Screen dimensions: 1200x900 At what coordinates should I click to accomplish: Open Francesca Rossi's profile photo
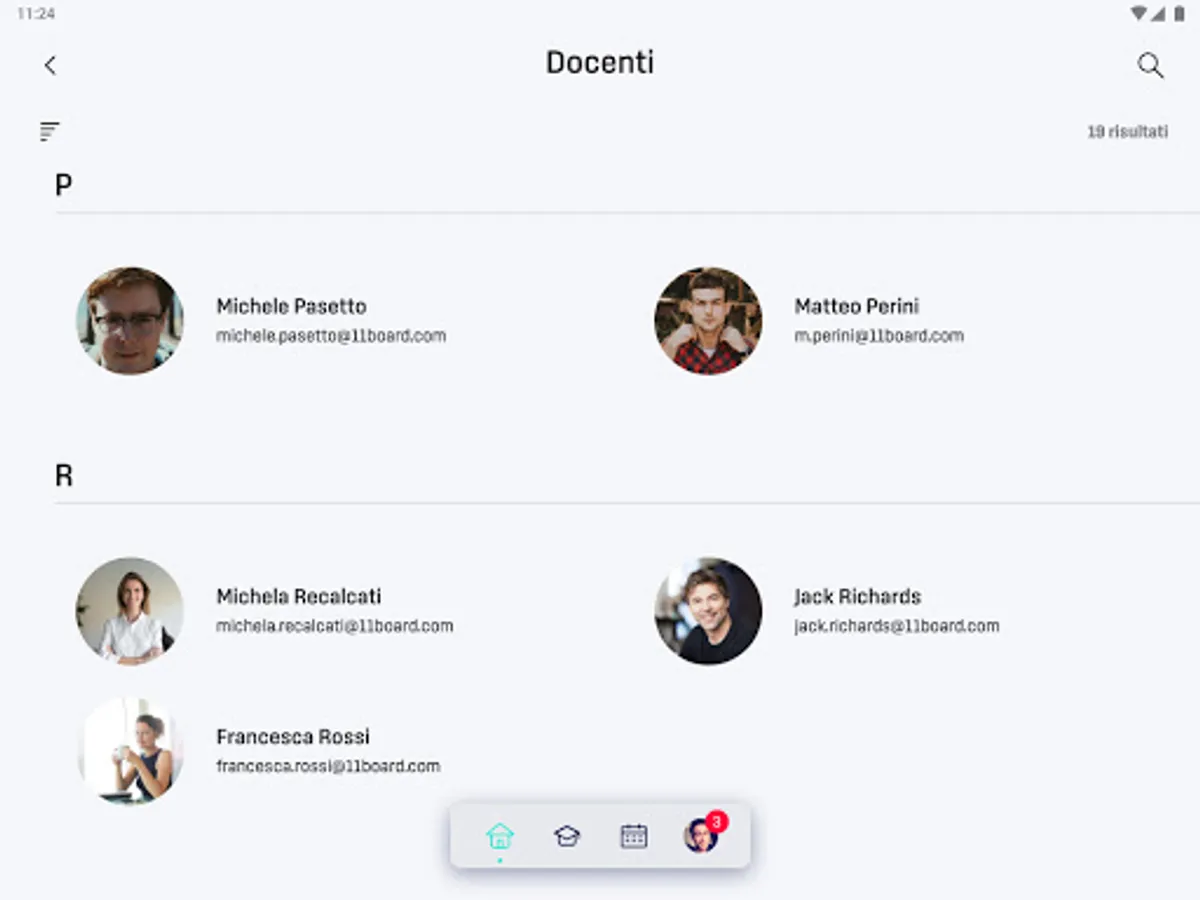(x=130, y=751)
